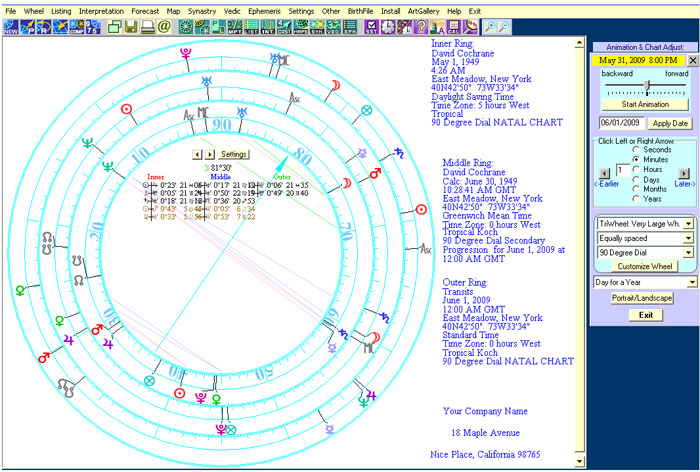
Task: Click the printer icon in toolbar
Action: [x=147, y=27]
